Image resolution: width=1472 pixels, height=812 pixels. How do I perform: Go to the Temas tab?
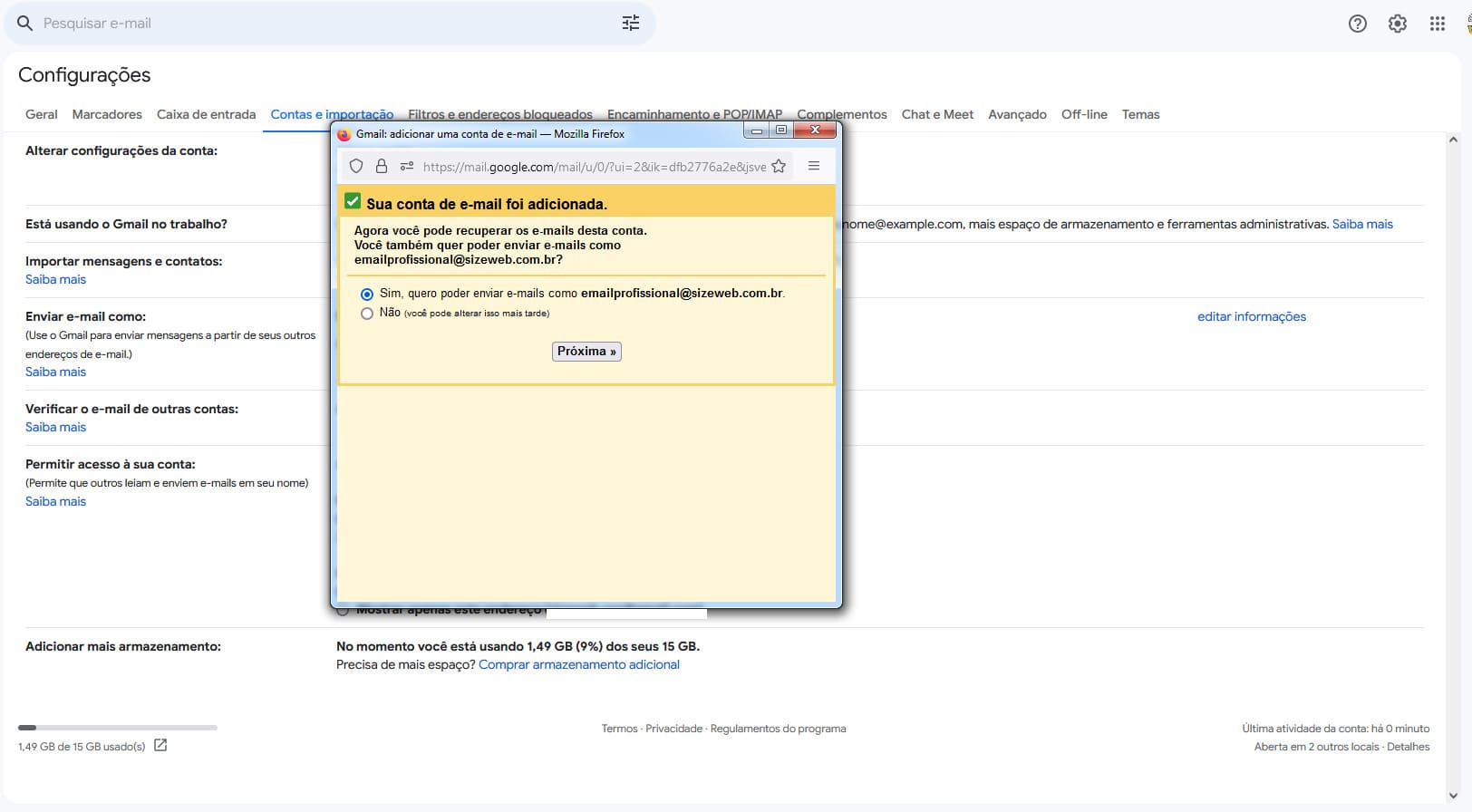pos(1140,114)
